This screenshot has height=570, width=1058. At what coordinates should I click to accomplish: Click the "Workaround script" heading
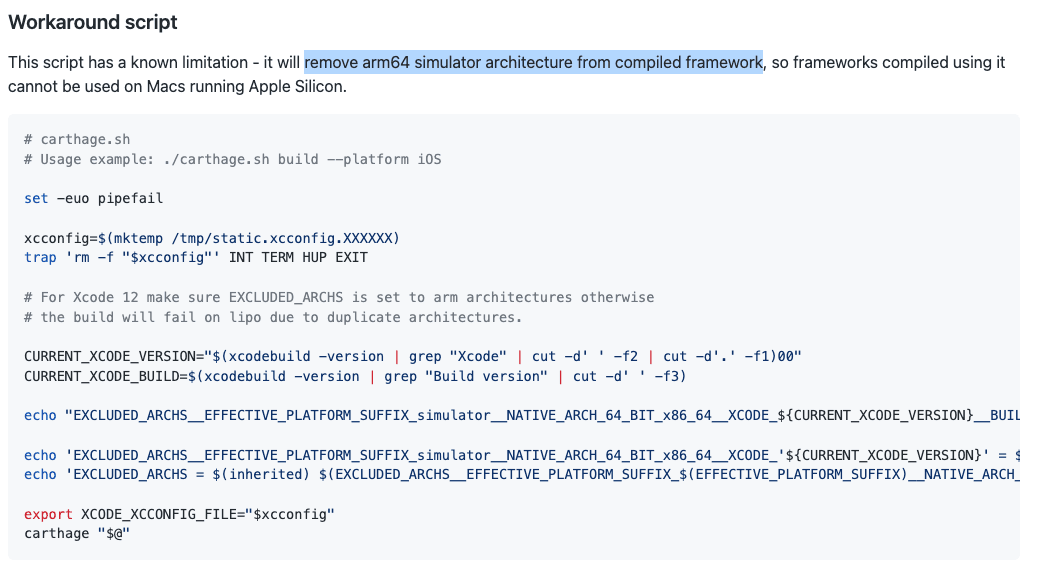[93, 22]
